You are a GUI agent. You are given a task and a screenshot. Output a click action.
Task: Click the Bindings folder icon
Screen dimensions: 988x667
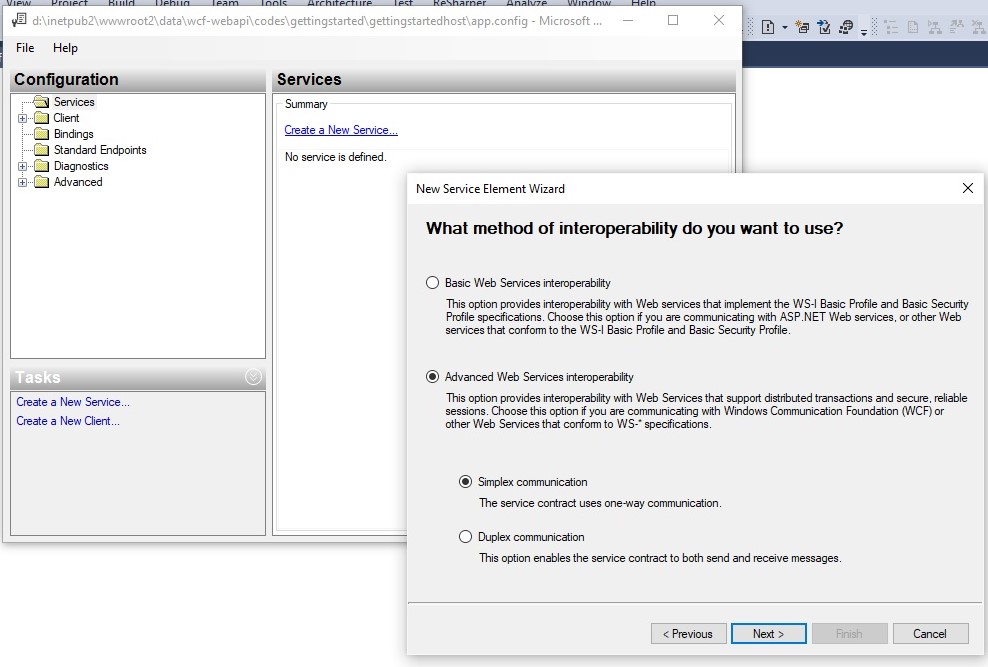coord(41,134)
